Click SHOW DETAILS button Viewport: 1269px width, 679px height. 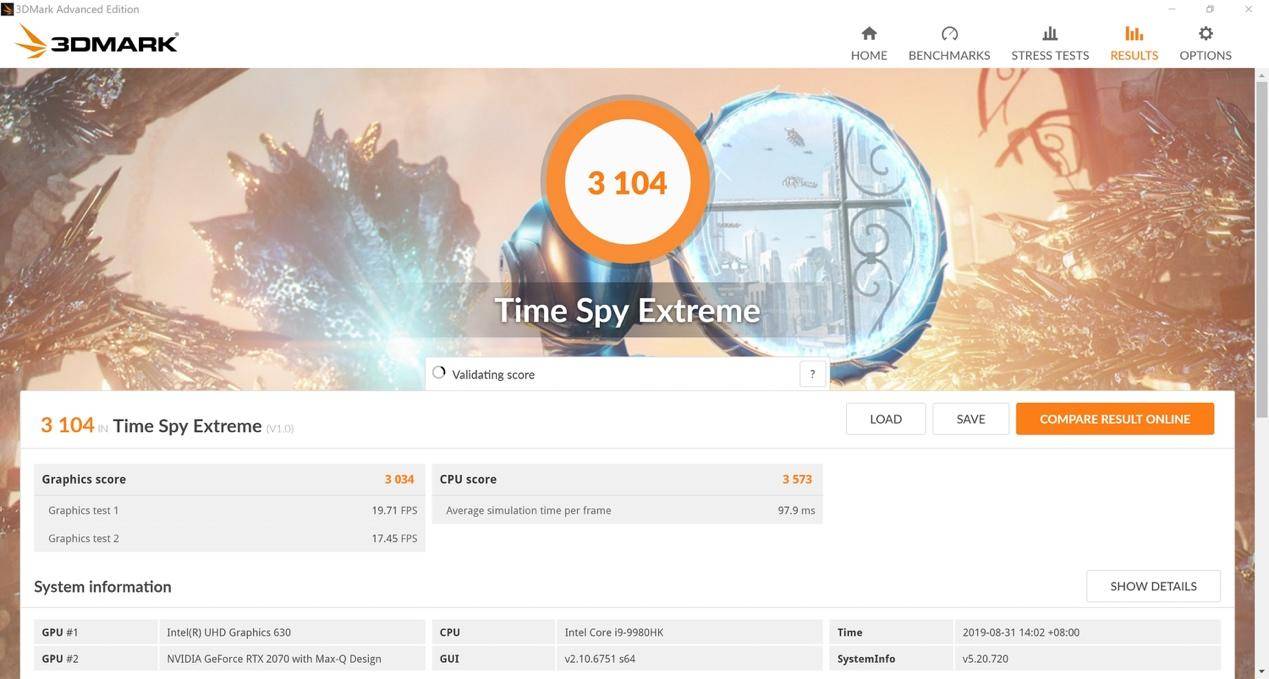1153,586
